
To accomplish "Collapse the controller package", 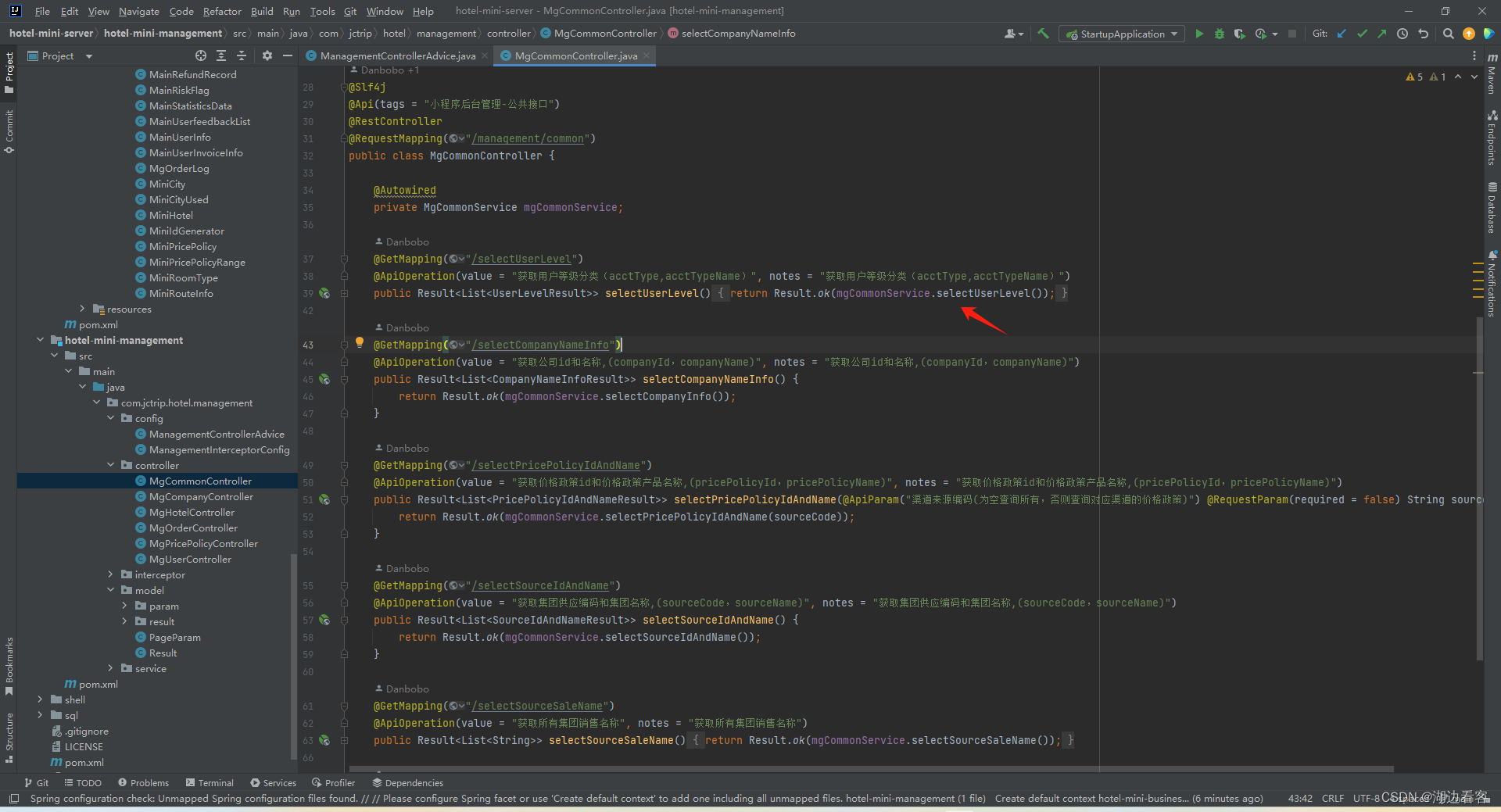I will [110, 466].
